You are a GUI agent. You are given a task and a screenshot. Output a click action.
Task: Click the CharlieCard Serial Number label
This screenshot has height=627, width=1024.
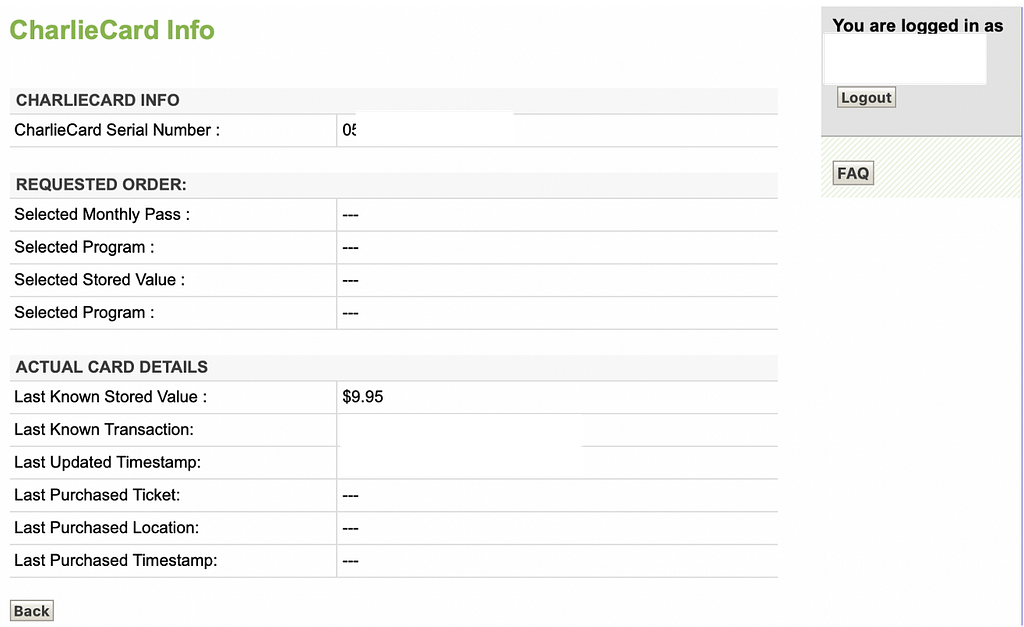[x=117, y=130]
